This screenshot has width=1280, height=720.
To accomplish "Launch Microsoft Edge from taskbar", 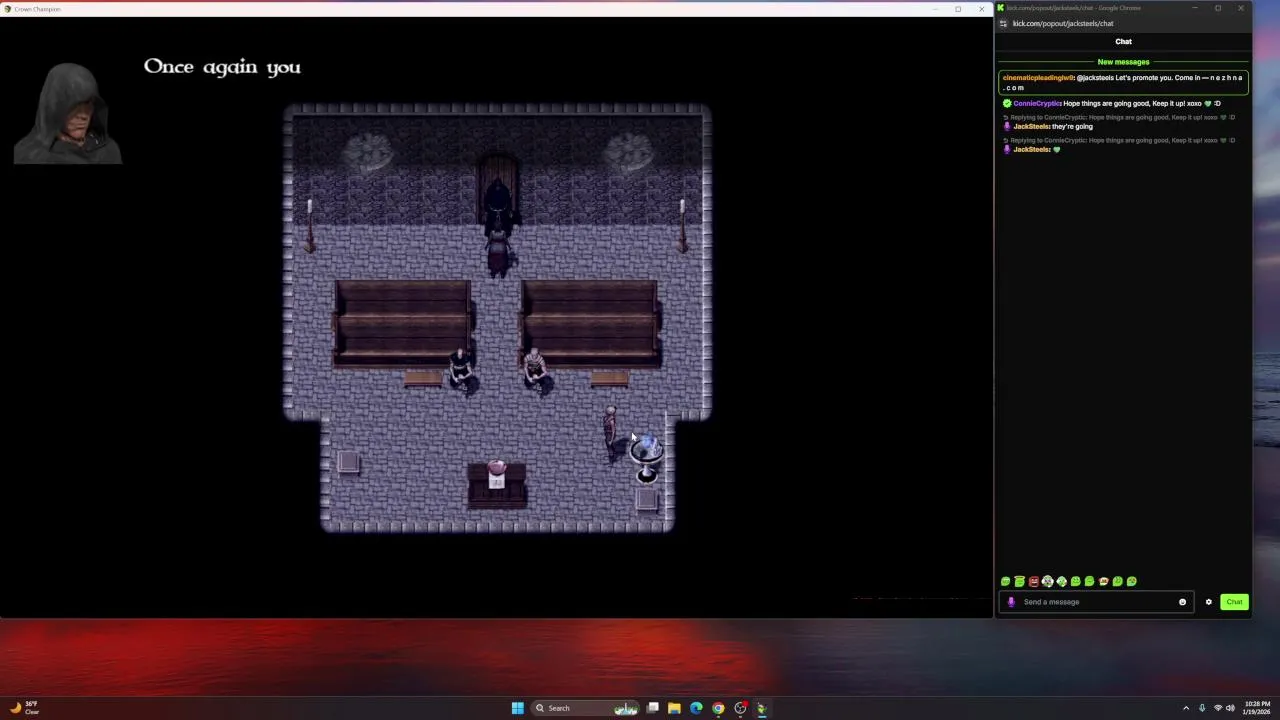I will (x=696, y=708).
